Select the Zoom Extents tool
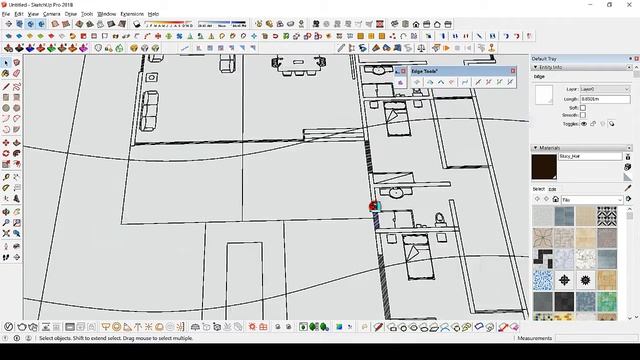 tap(6, 233)
